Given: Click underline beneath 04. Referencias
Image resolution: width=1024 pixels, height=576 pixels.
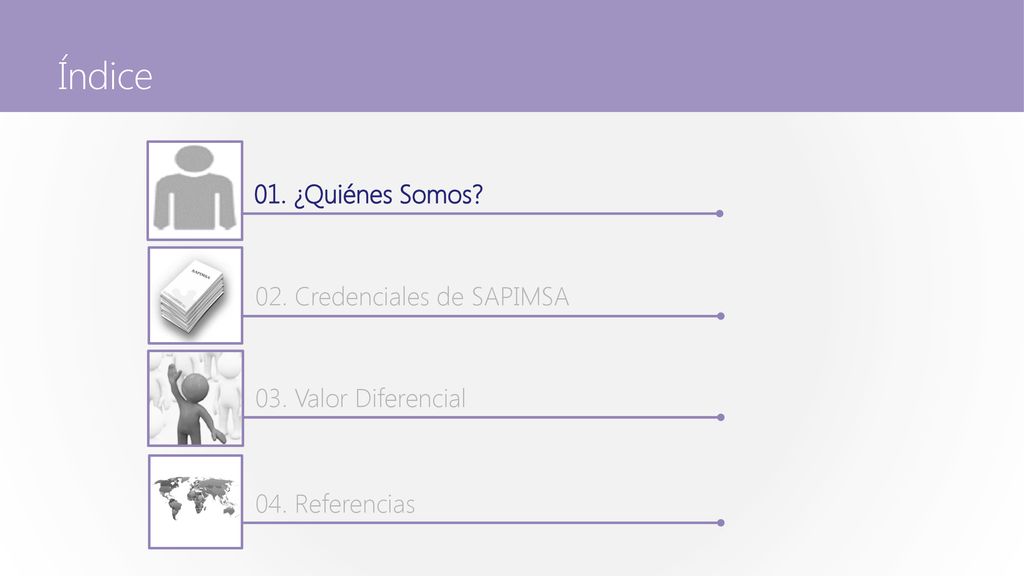Looking at the screenshot, I should [x=481, y=522].
